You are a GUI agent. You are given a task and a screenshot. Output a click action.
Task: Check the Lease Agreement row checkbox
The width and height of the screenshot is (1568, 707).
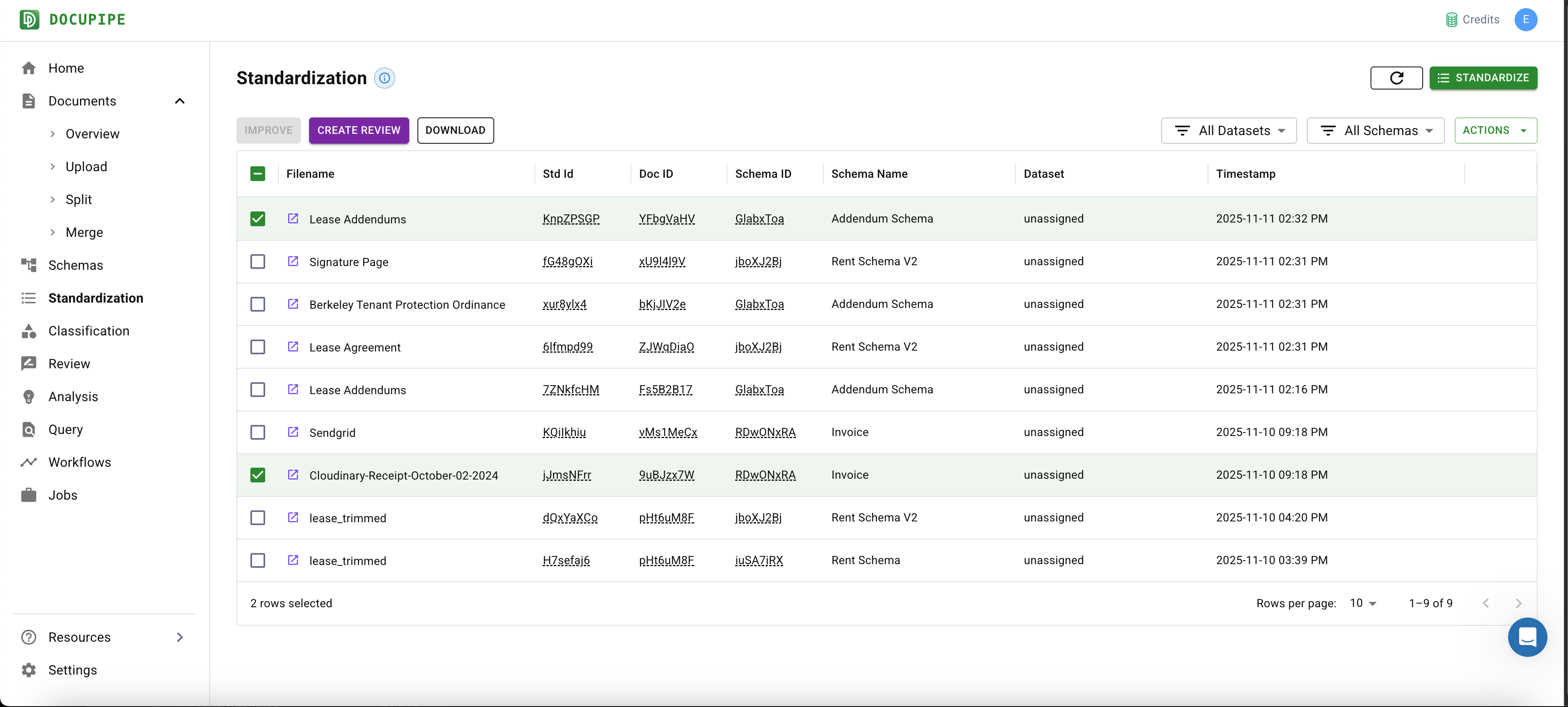tap(257, 347)
